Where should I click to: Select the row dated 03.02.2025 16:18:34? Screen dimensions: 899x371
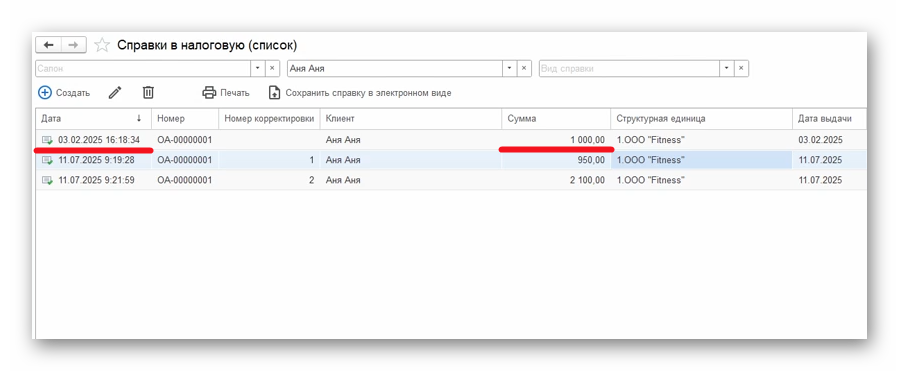click(451, 139)
